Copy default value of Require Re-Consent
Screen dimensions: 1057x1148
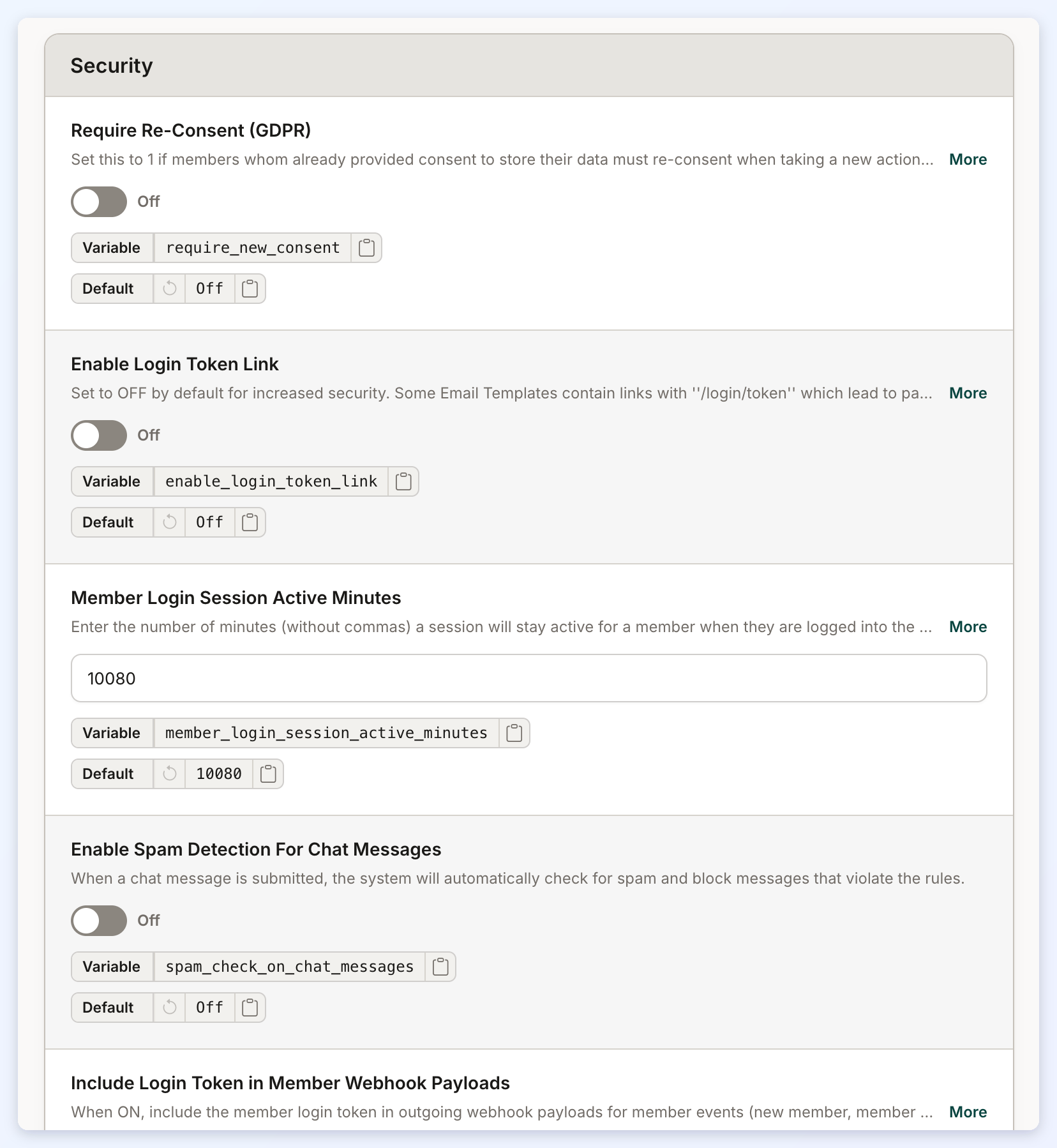[x=250, y=289]
